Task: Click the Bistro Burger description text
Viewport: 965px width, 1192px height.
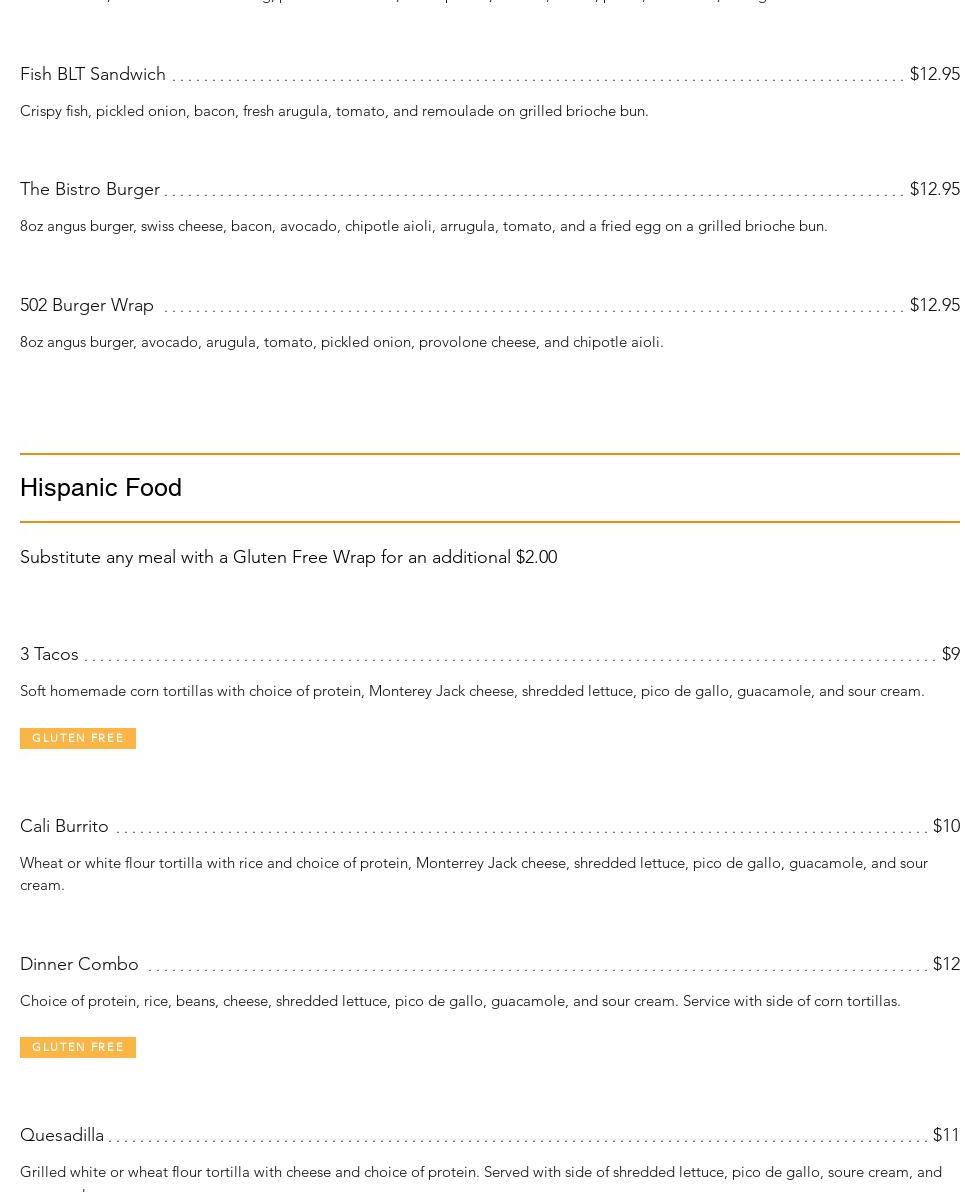Action: point(423,226)
